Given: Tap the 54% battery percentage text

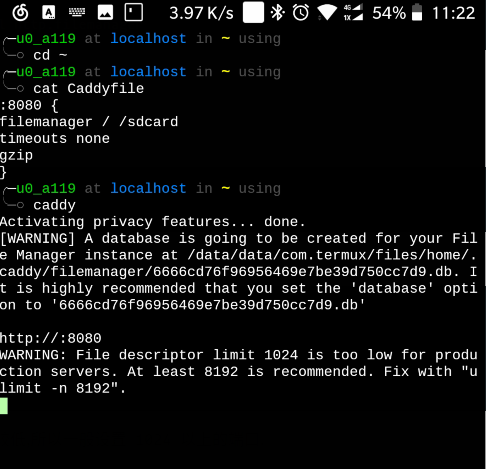Looking at the screenshot, I should (x=389, y=13).
